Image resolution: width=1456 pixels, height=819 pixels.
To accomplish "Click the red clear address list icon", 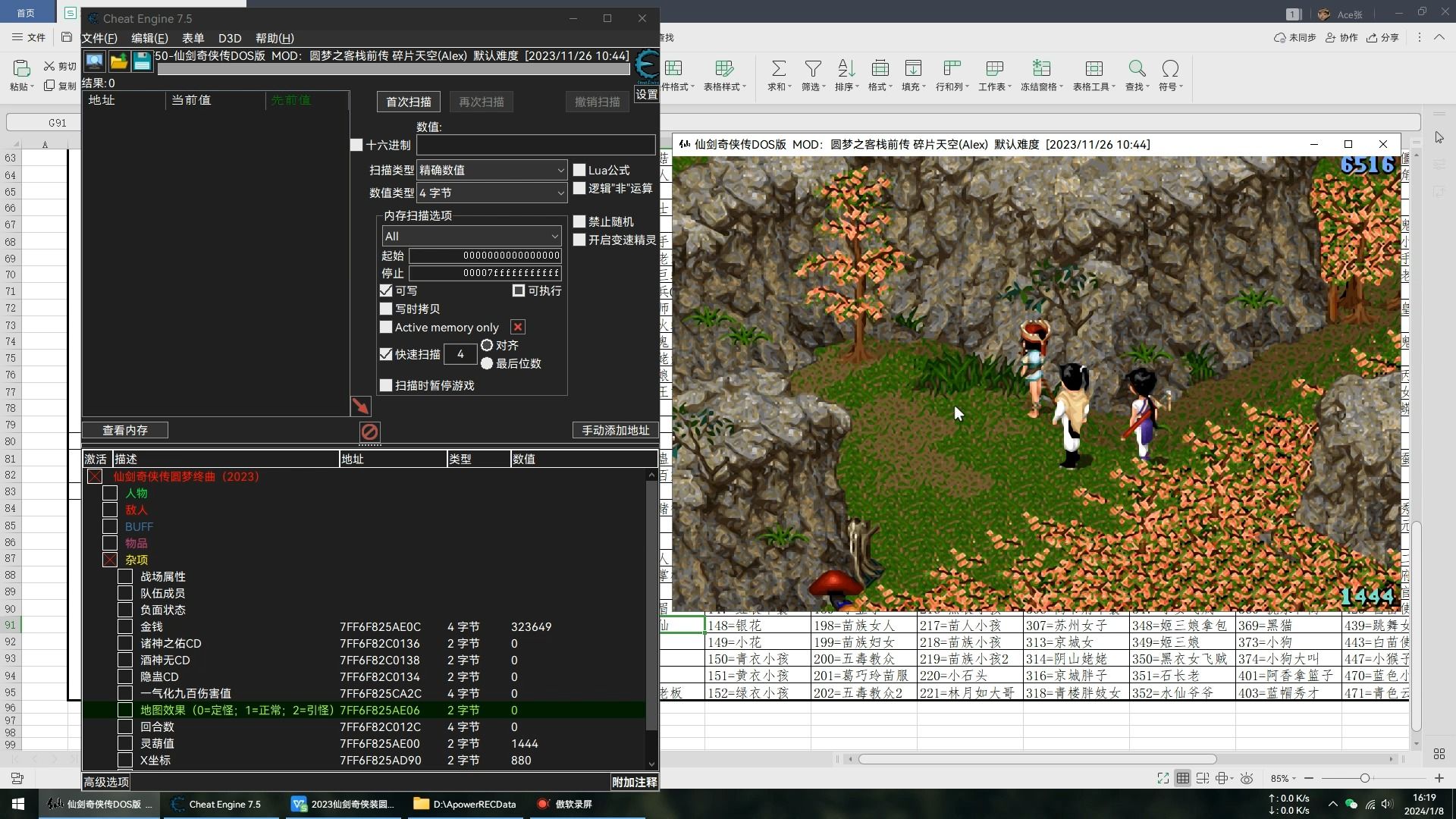I will point(369,431).
